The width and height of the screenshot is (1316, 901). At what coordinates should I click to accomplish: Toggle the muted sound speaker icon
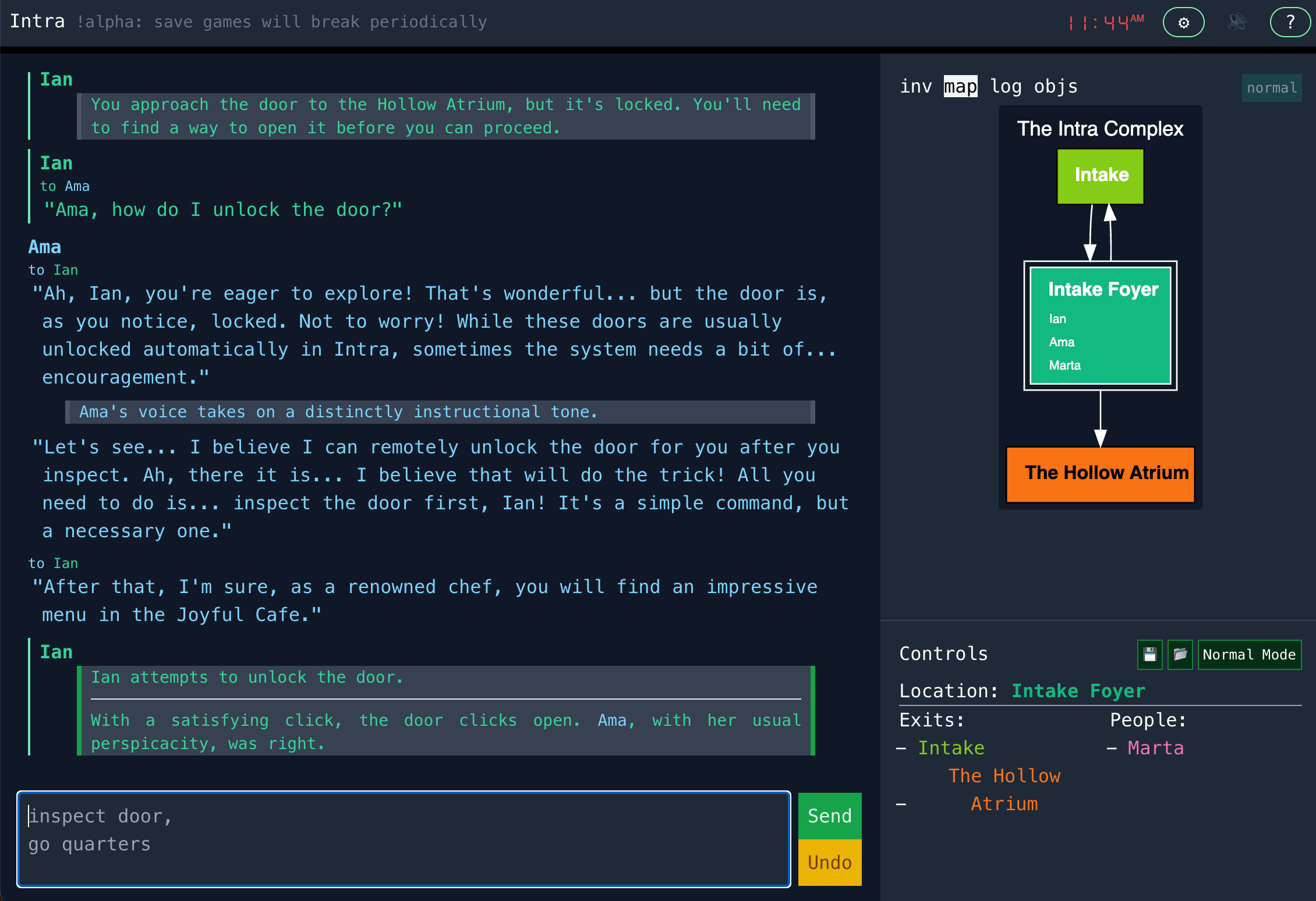coord(1237,23)
